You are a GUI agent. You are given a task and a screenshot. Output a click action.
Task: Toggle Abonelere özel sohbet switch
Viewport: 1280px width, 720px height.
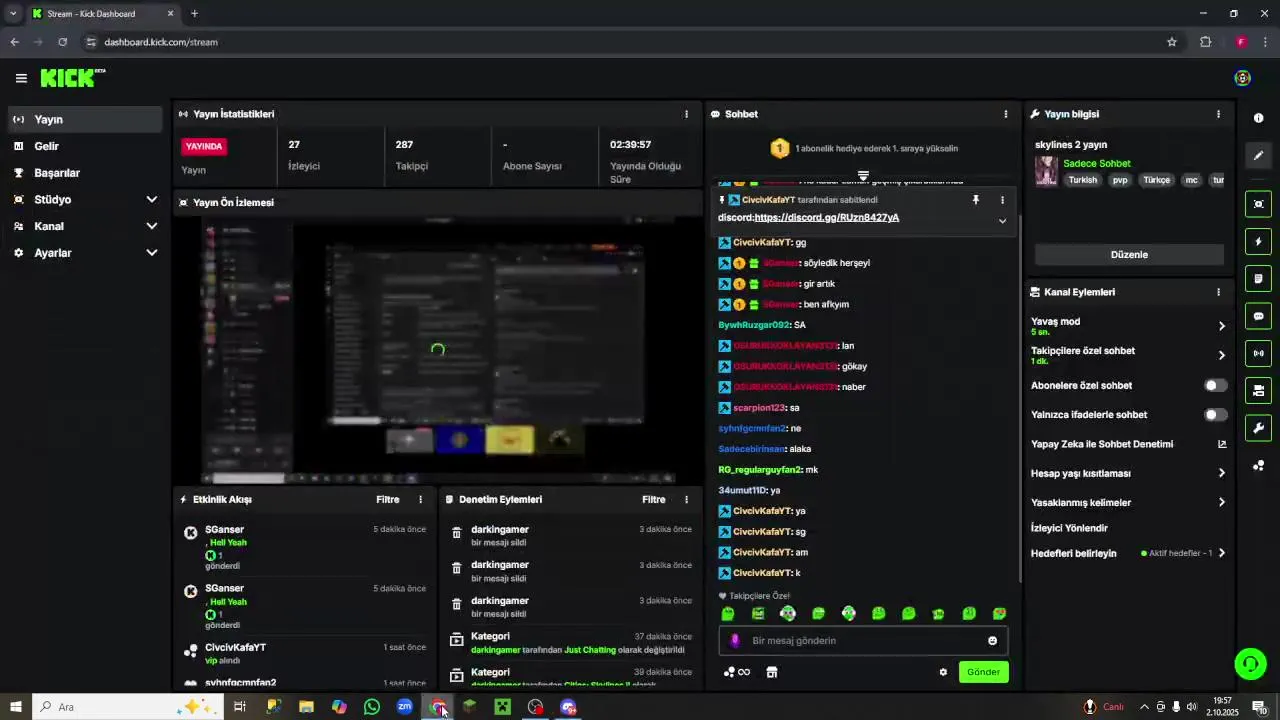pyautogui.click(x=1215, y=385)
